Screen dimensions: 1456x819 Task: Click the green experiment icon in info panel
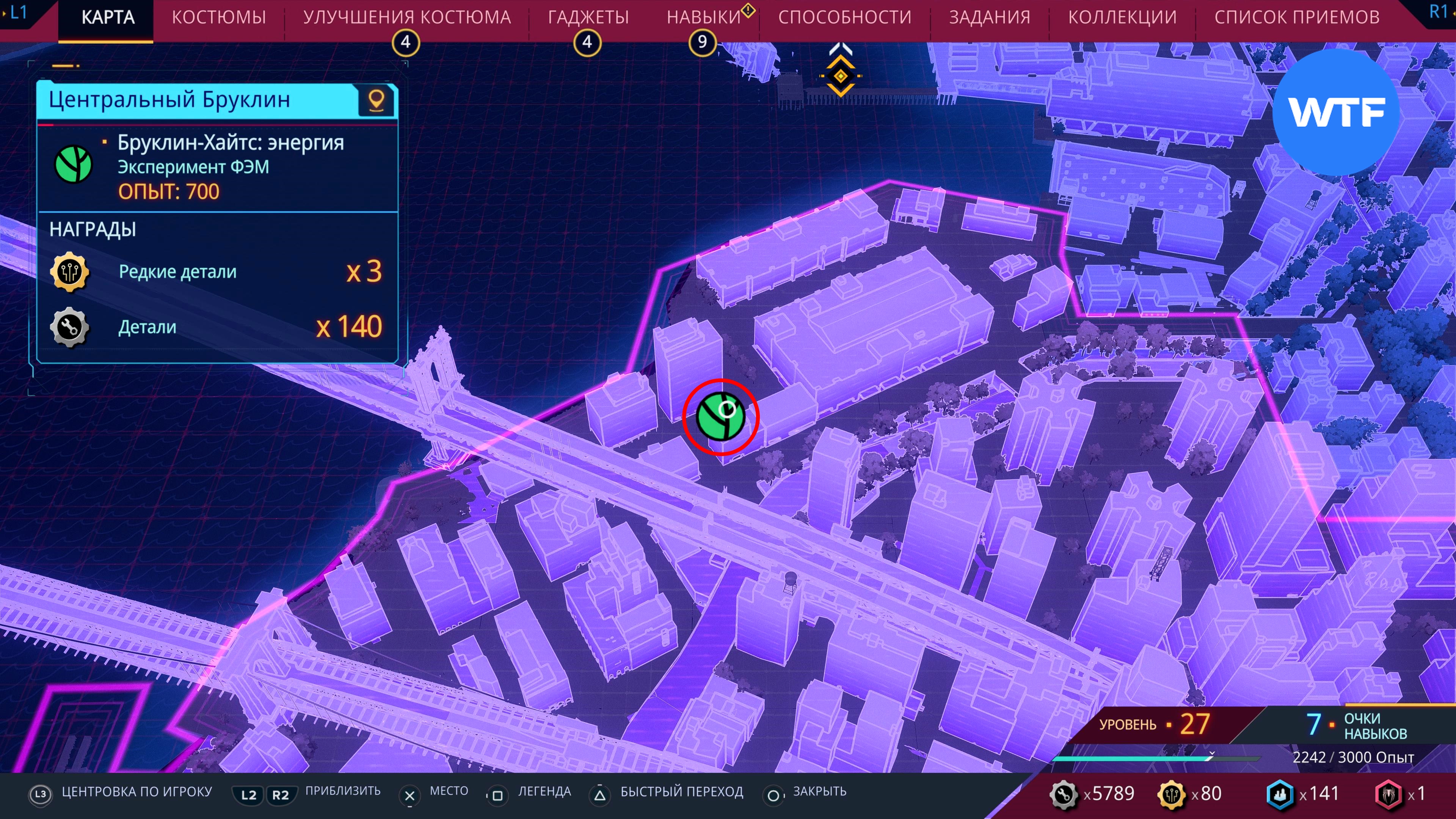click(74, 165)
